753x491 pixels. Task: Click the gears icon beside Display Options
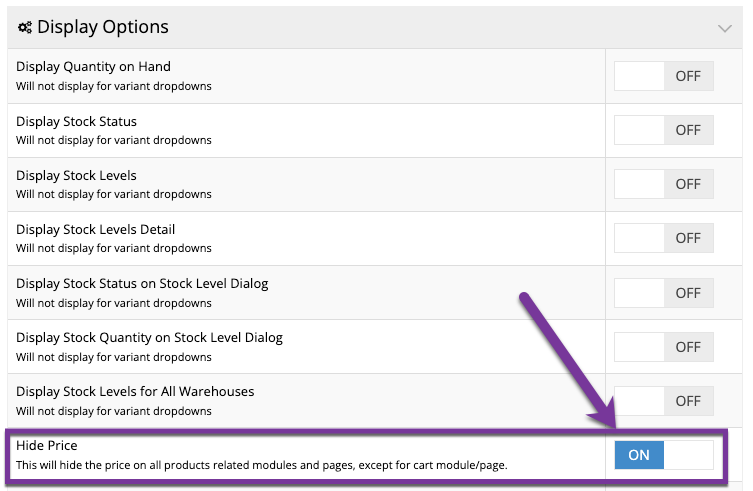[25, 27]
